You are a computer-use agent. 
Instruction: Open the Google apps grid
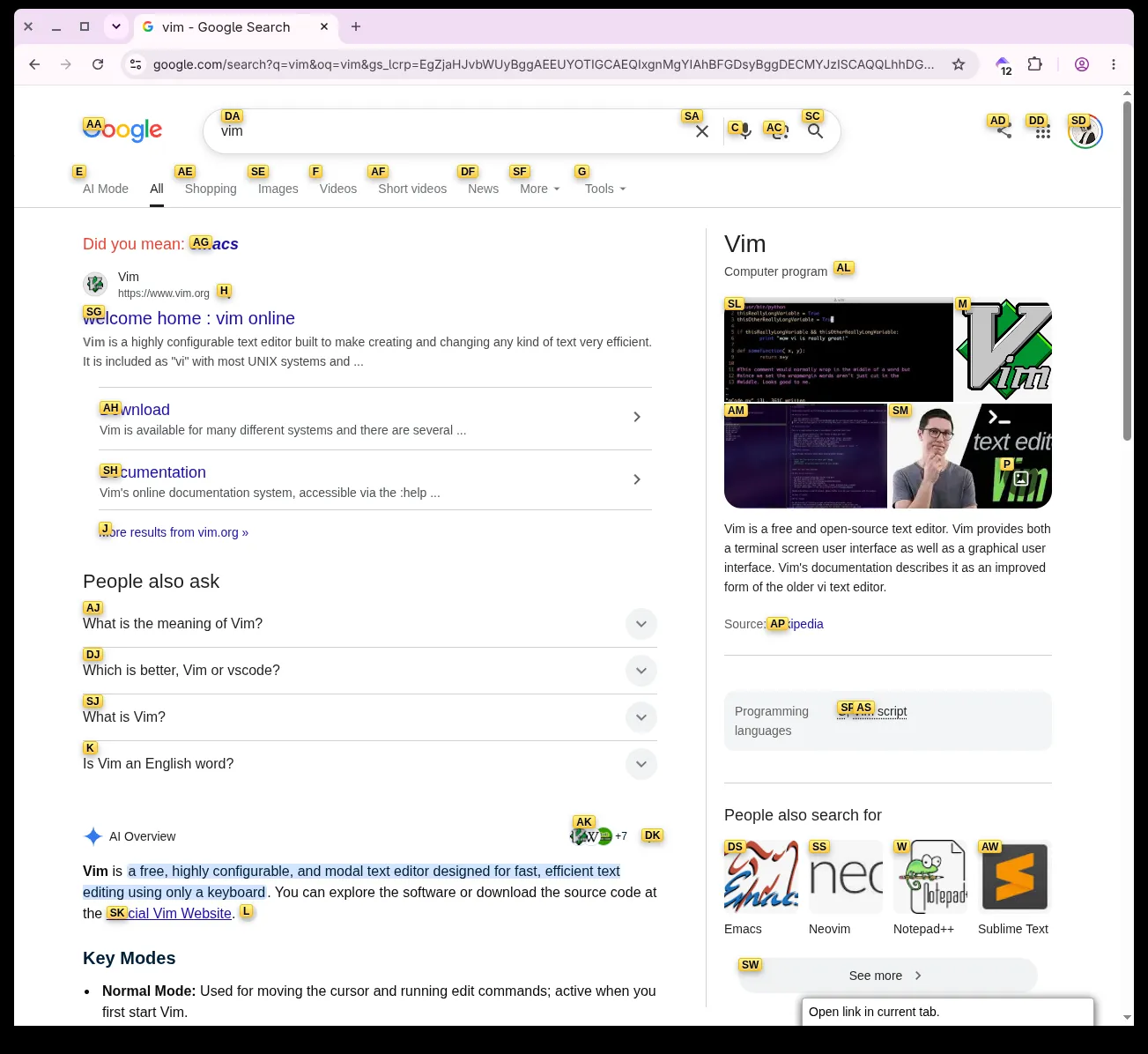(1043, 132)
